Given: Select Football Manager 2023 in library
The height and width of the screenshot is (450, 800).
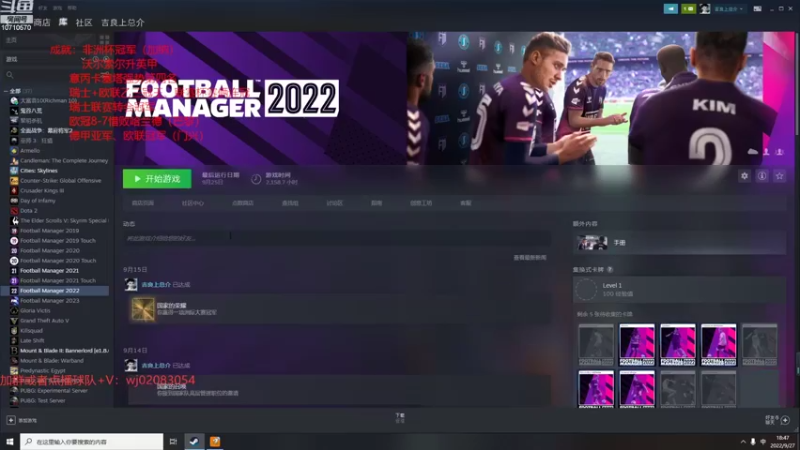Looking at the screenshot, I should click(x=49, y=301).
